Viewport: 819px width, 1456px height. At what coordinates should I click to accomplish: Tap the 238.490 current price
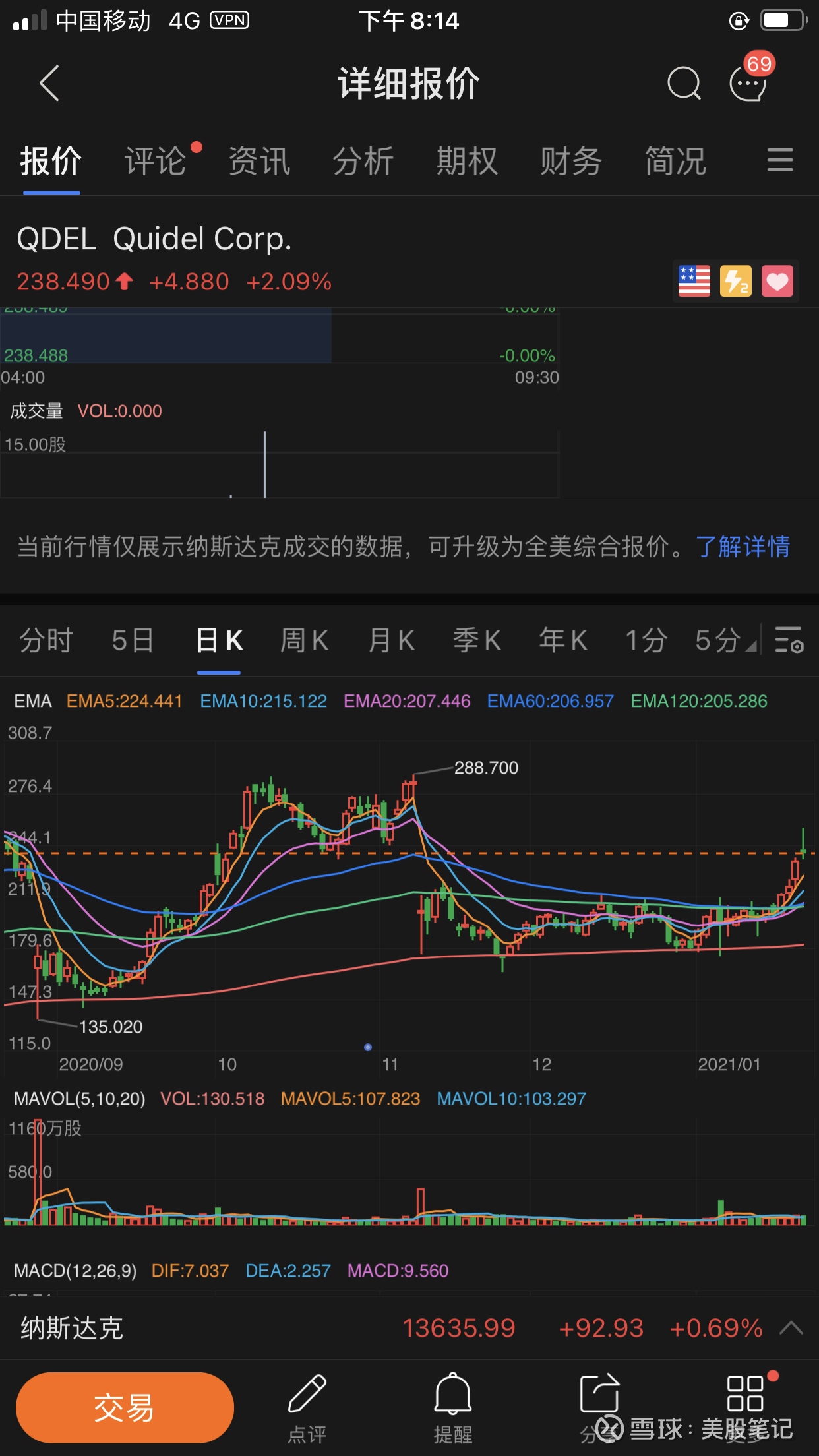pos(63,282)
